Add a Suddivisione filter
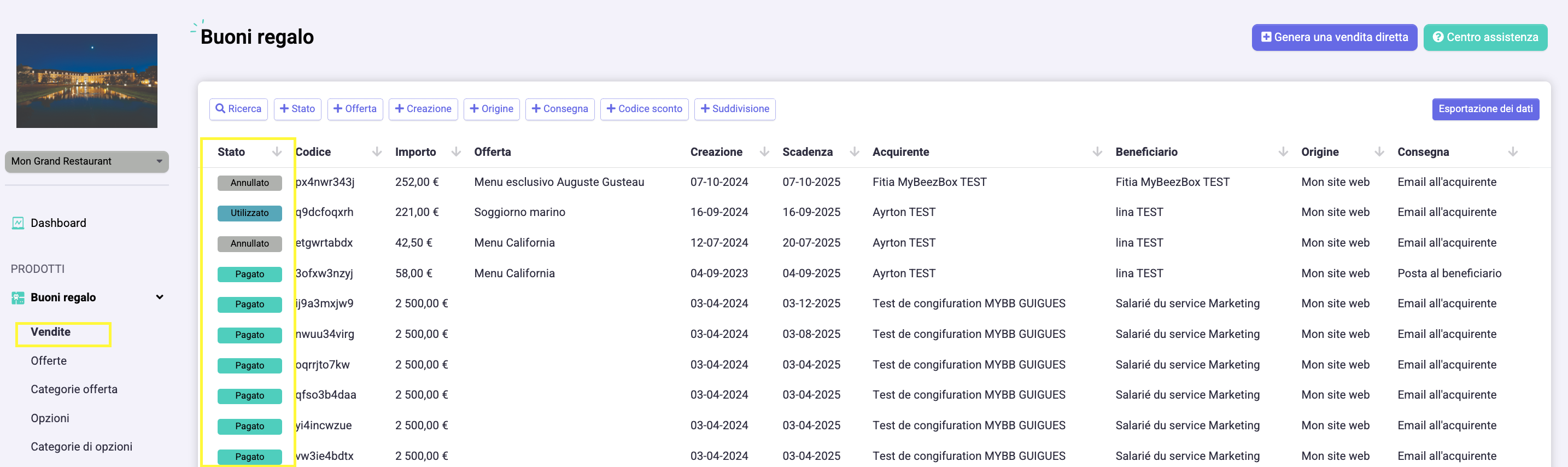The image size is (1568, 467). [735, 109]
